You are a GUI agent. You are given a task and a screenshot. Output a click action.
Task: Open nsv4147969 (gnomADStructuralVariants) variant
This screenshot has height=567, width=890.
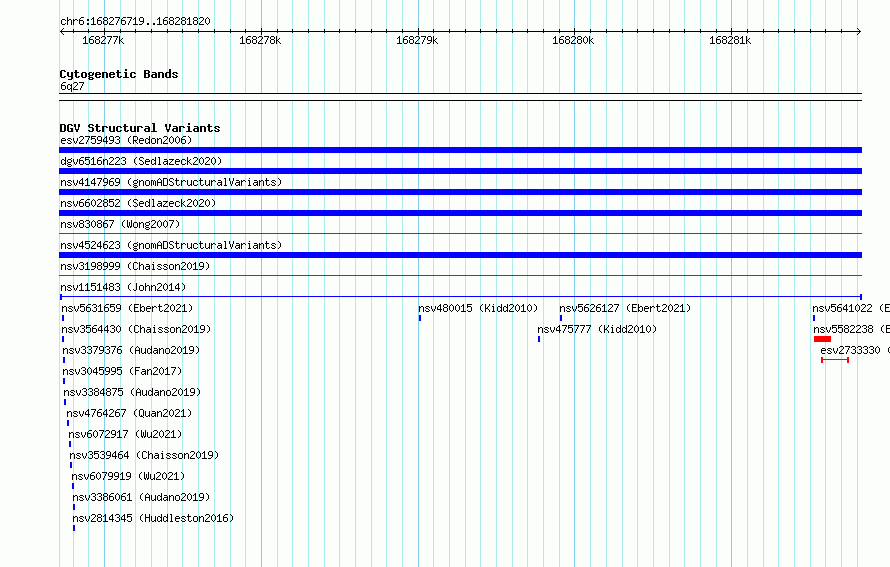click(x=171, y=182)
